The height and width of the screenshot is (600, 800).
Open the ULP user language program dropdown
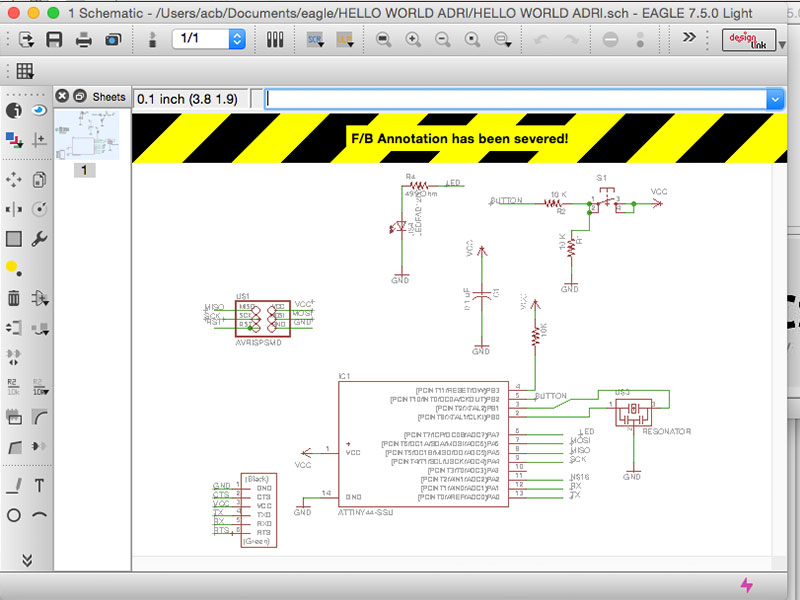tap(345, 39)
